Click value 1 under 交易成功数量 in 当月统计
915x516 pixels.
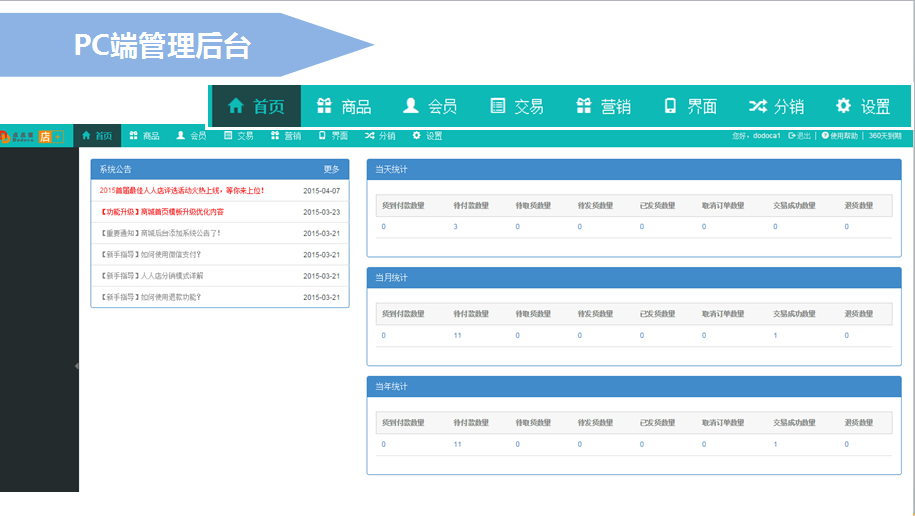776,336
